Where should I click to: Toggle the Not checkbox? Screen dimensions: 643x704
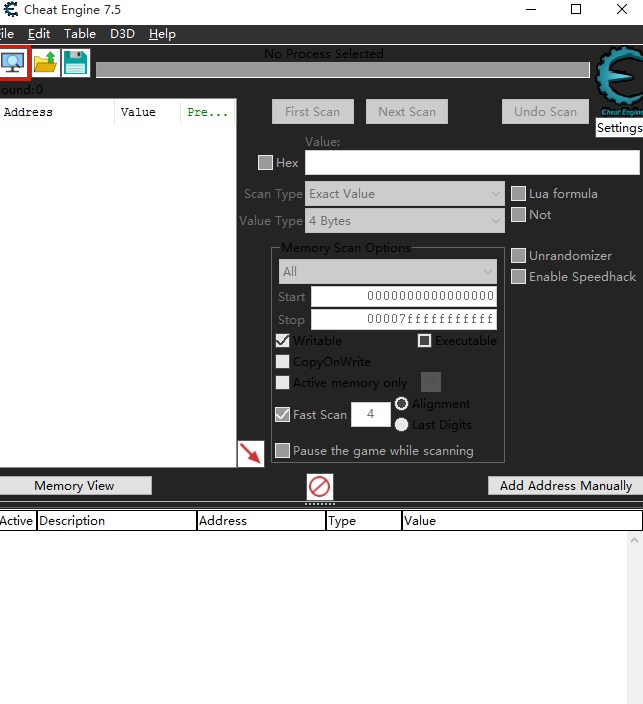tap(518, 215)
